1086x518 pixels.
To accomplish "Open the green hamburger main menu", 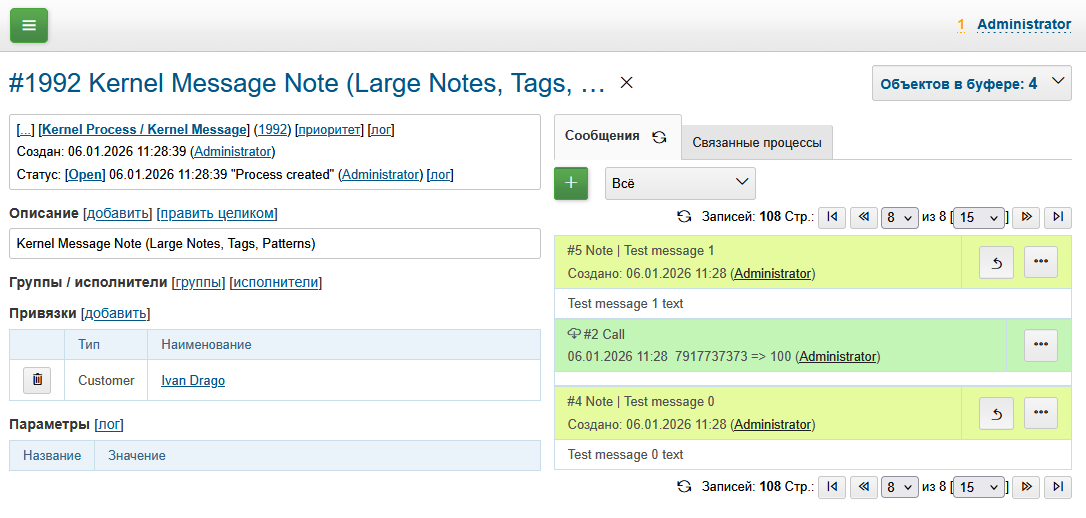I will point(29,25).
